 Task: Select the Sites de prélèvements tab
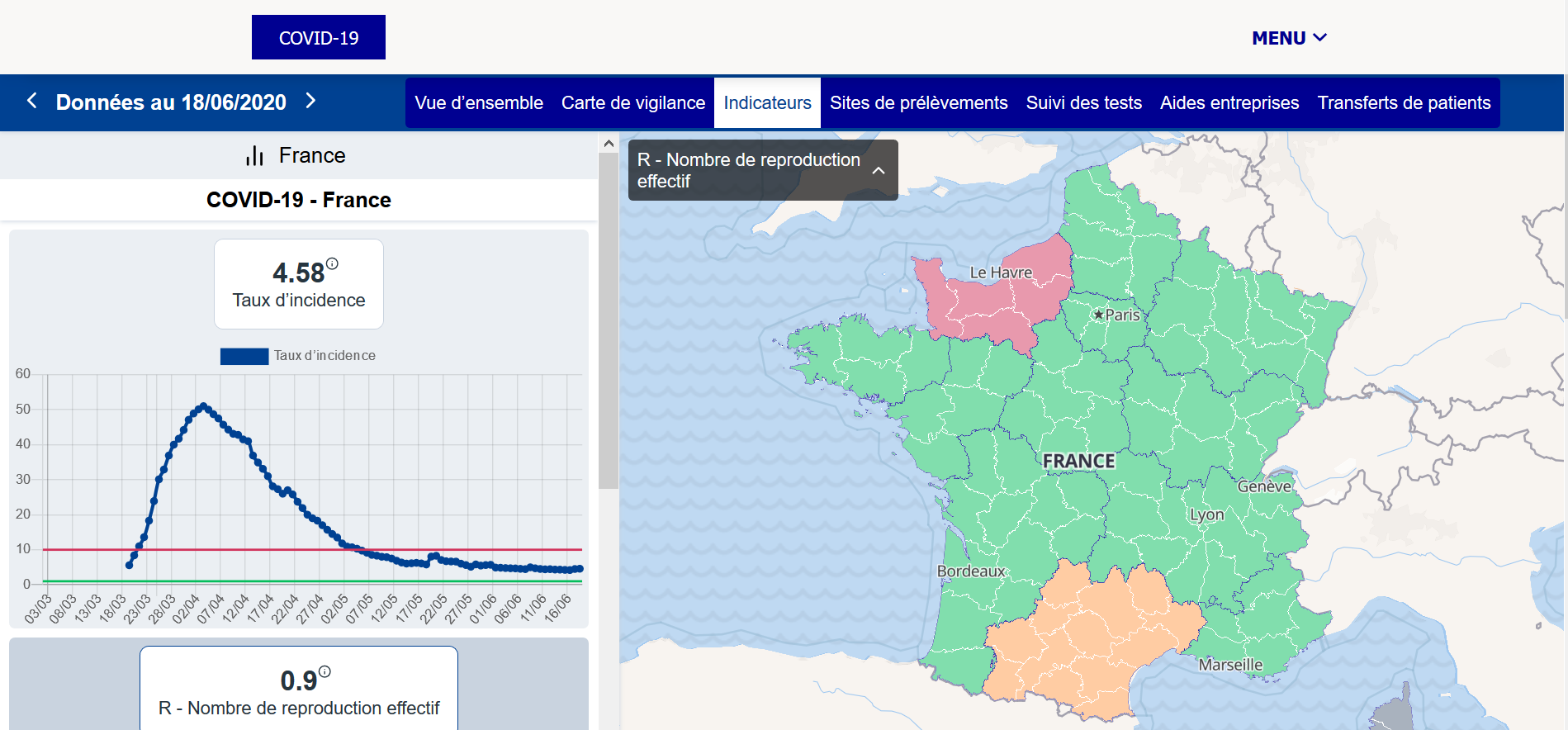coord(918,103)
